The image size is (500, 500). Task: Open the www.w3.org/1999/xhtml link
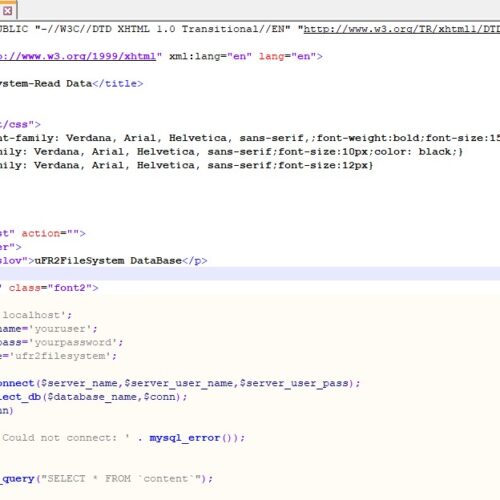pos(78,56)
